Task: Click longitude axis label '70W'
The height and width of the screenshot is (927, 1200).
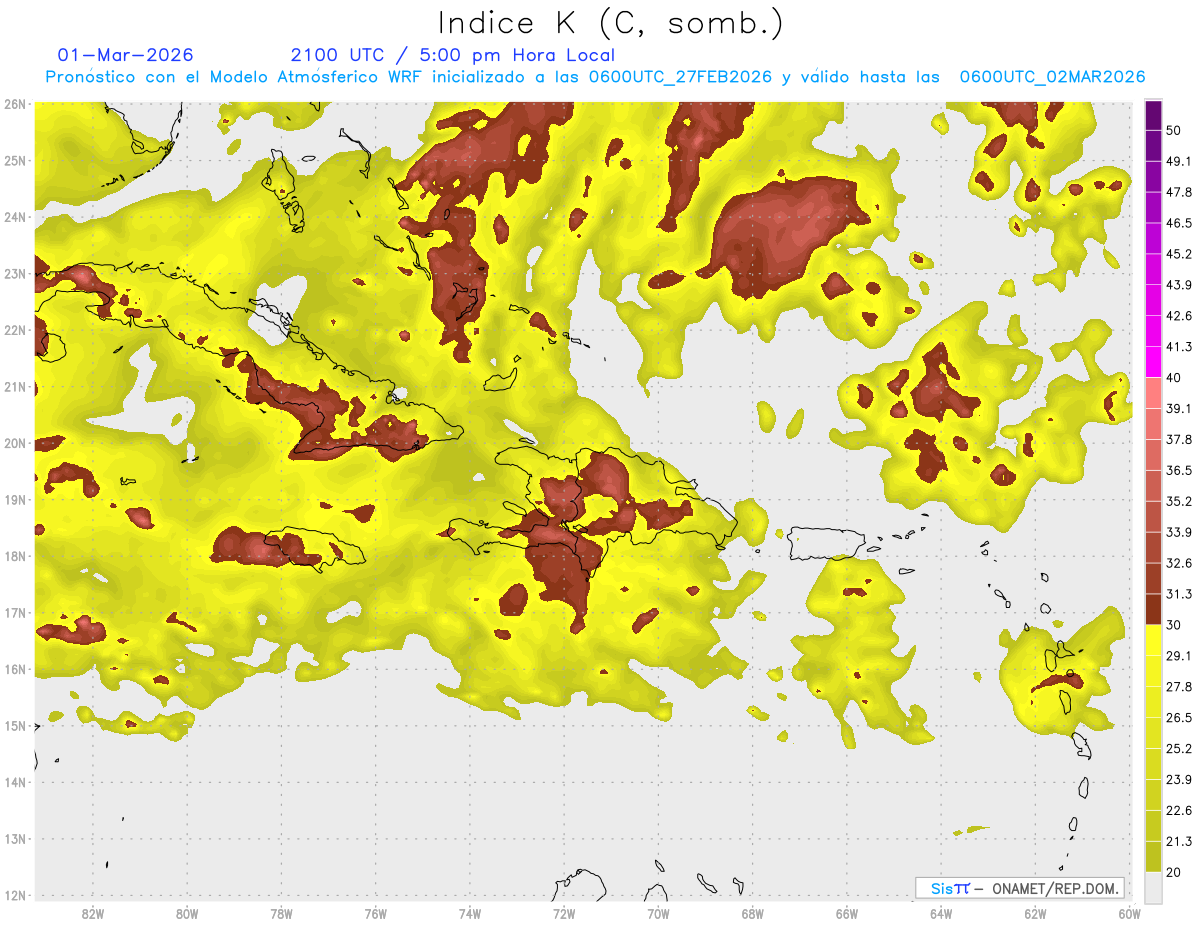Action: pos(658,914)
